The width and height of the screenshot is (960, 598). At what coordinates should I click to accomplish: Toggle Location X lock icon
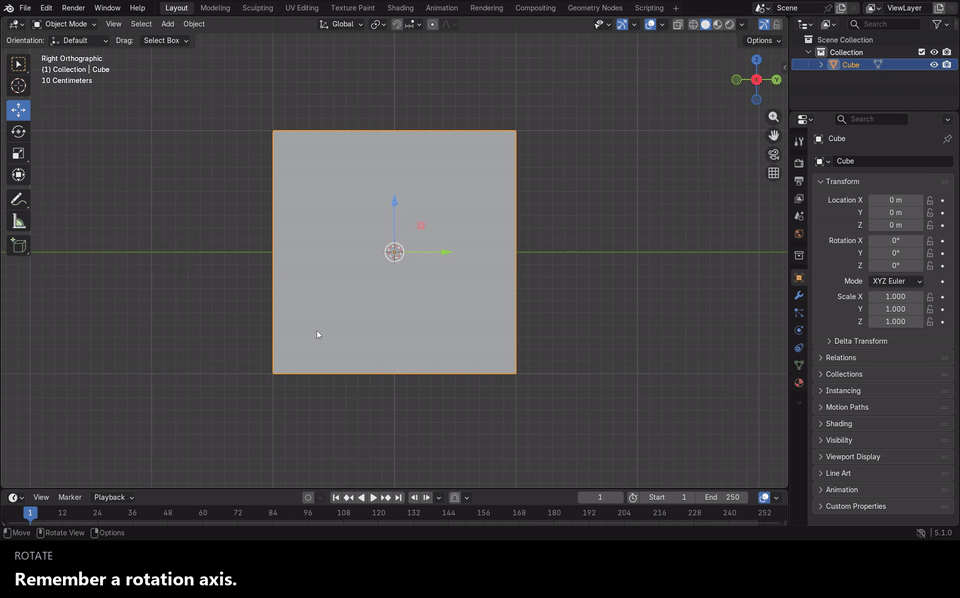coord(930,200)
